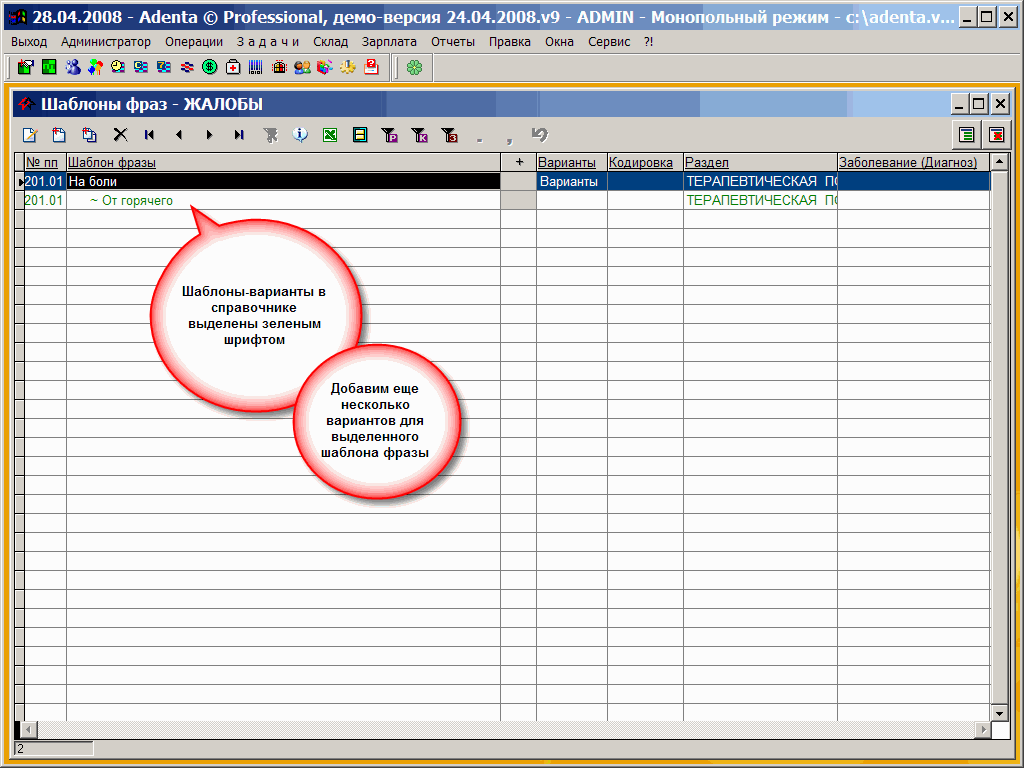Go to the next record arrow
Viewport: 1024px width, 768px height.
point(209,135)
